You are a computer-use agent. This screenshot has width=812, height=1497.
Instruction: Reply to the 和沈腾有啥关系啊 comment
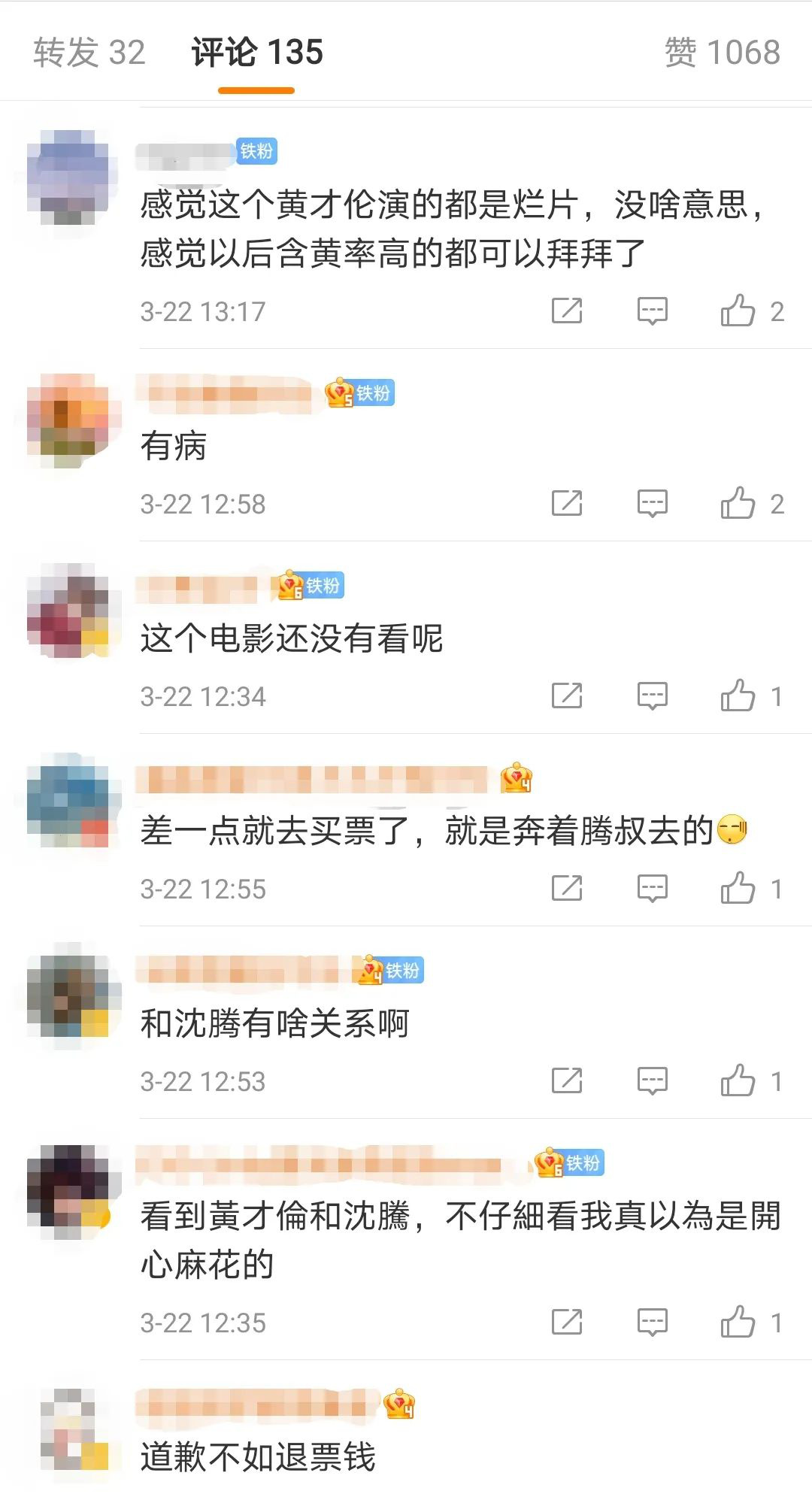[652, 1080]
